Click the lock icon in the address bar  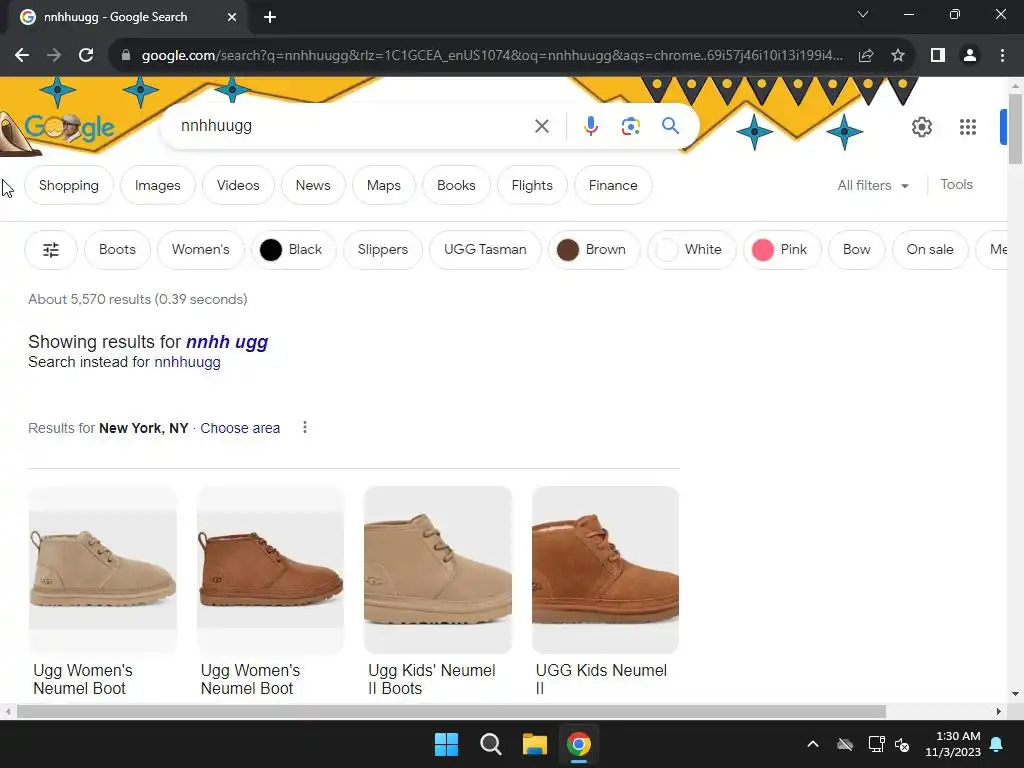[126, 56]
